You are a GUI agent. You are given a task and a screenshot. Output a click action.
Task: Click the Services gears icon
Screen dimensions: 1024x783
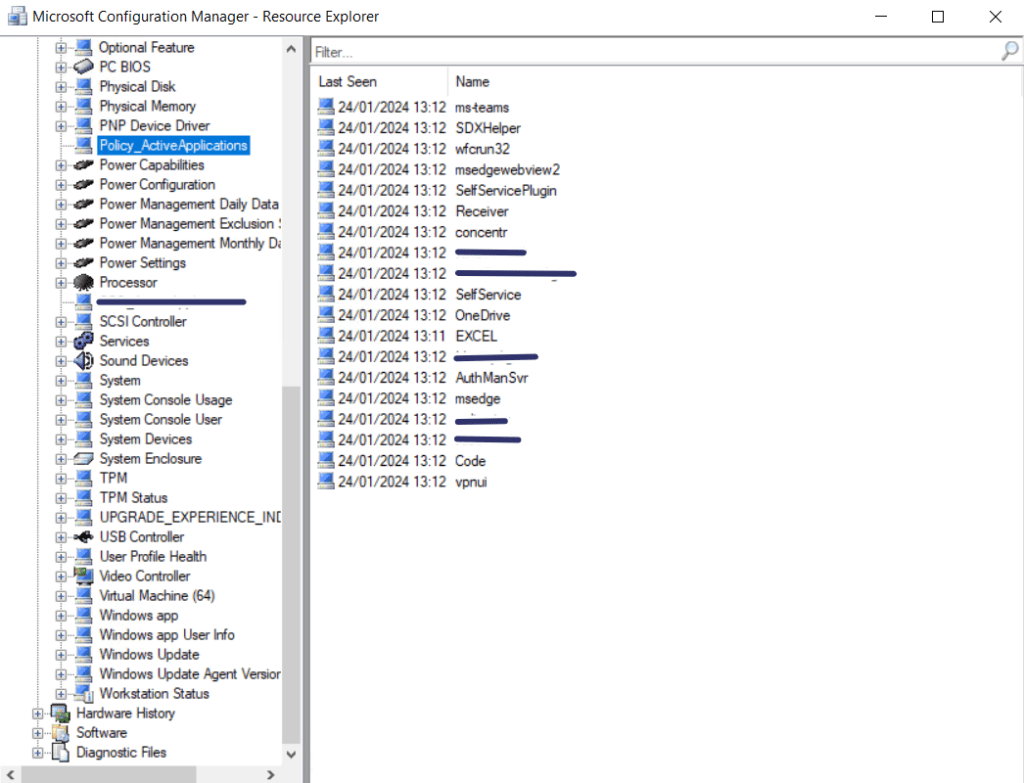point(84,341)
